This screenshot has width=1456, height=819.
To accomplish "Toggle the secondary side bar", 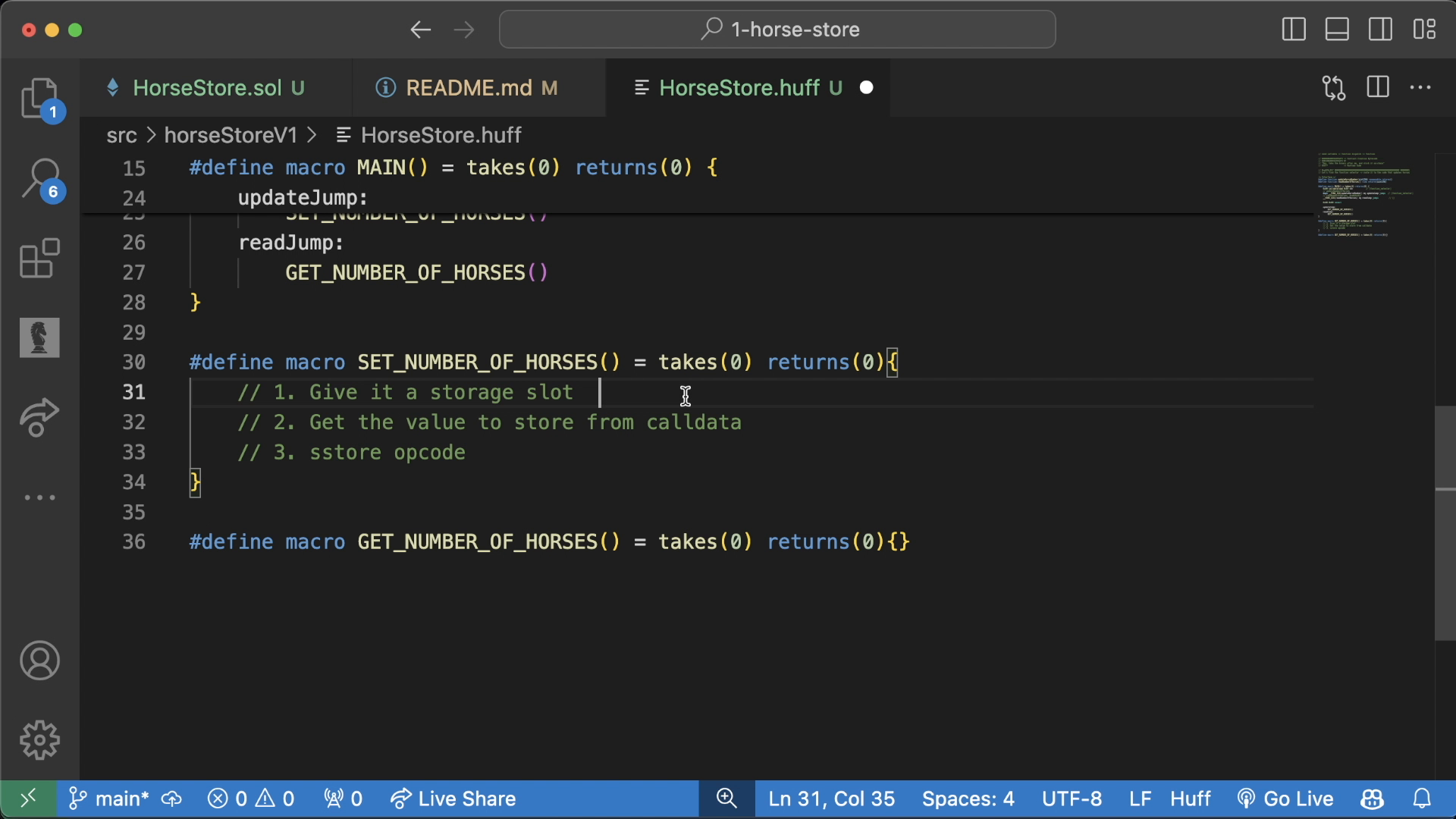I will [1380, 30].
